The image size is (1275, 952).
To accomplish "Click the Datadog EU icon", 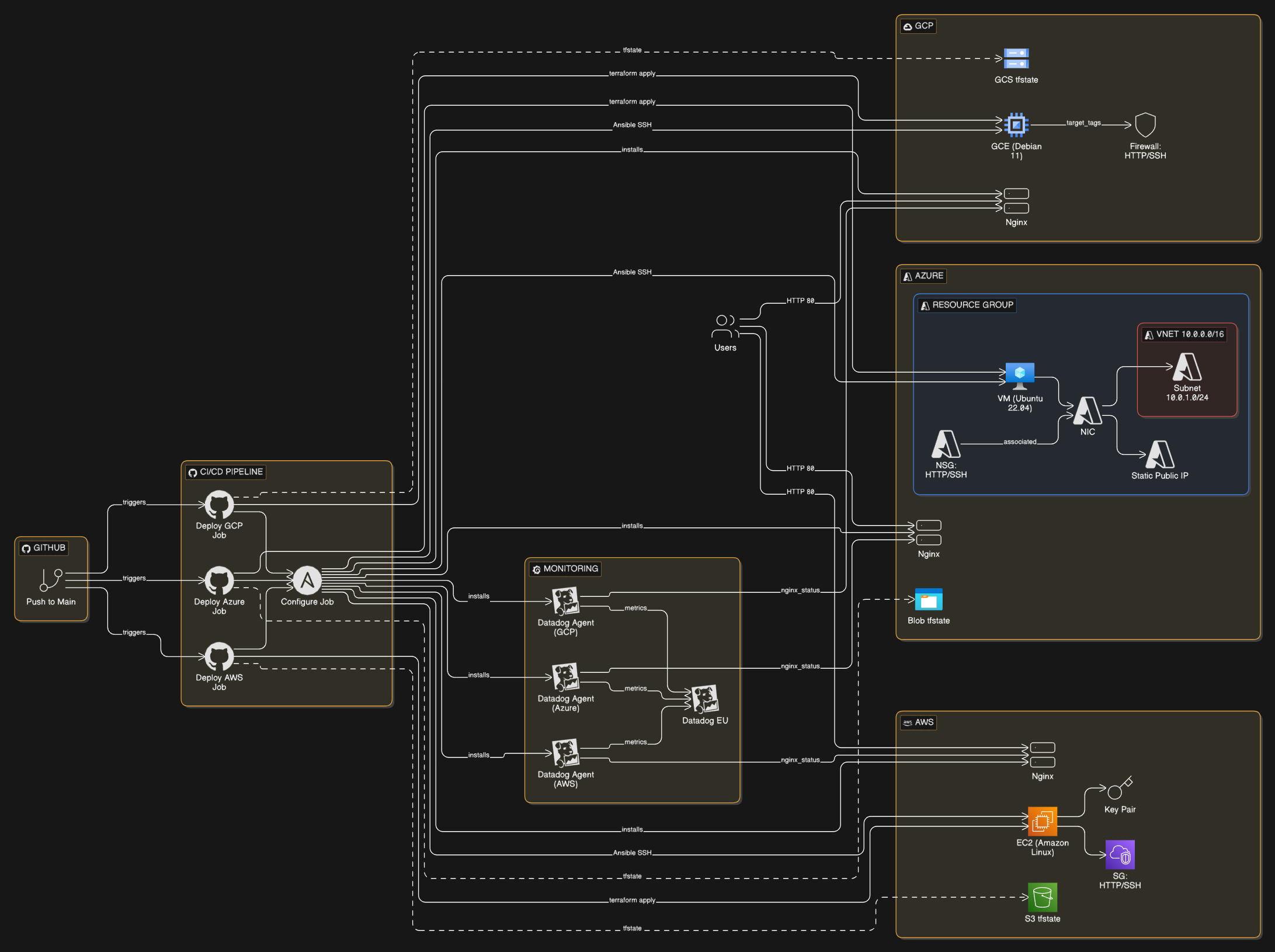I will coord(705,699).
